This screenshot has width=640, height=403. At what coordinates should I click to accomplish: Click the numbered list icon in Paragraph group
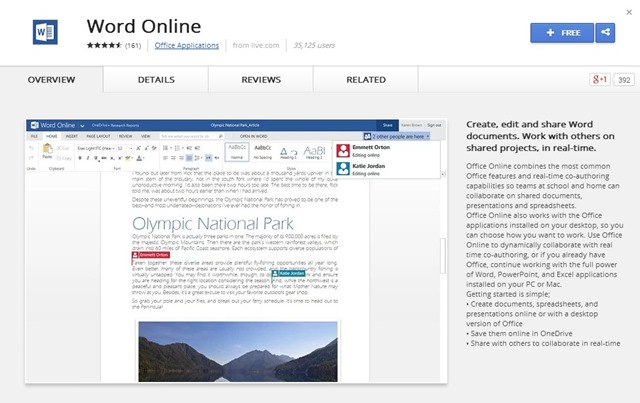coord(177,148)
